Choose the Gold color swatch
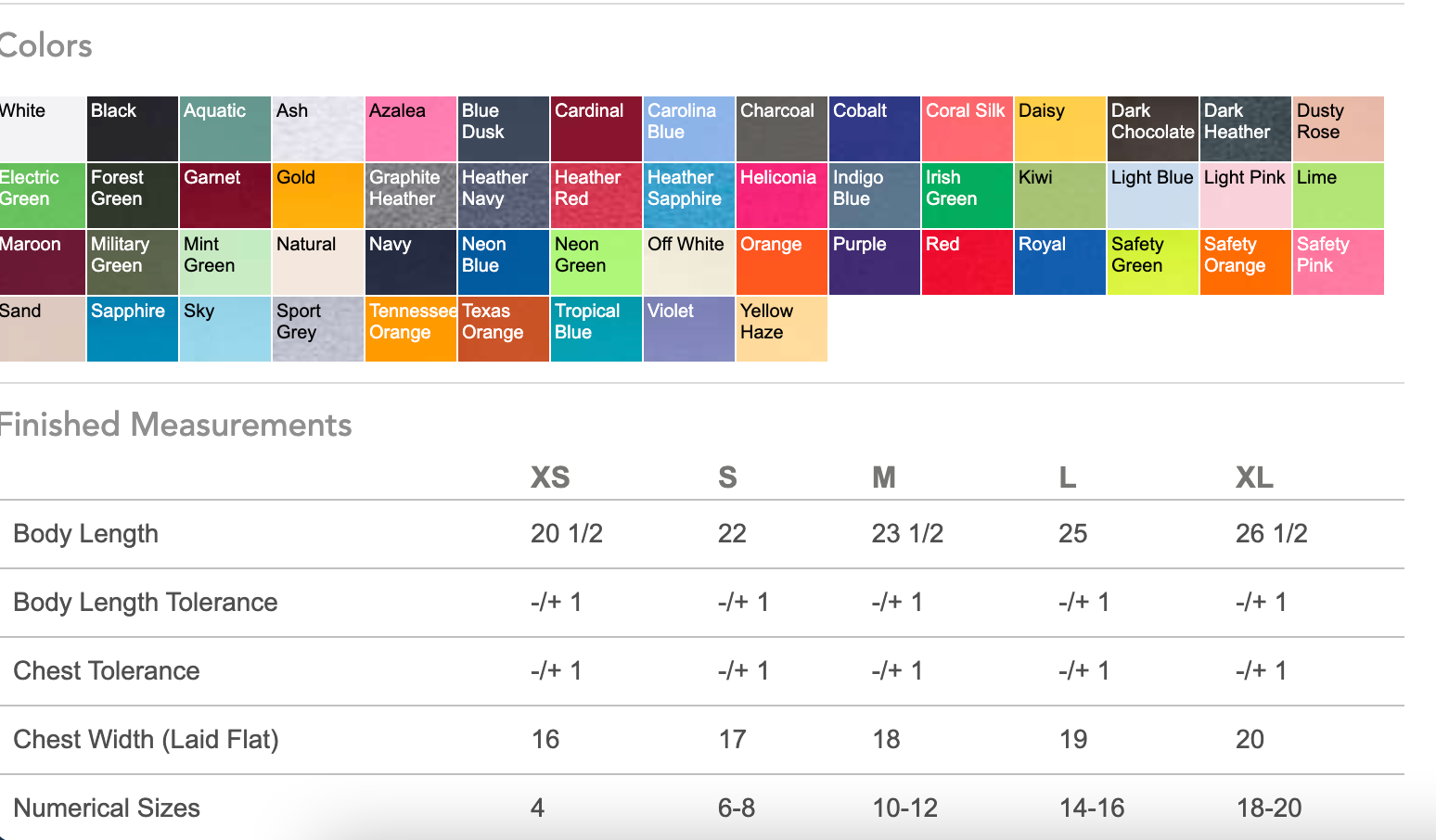The height and width of the screenshot is (840, 1436). [x=318, y=196]
